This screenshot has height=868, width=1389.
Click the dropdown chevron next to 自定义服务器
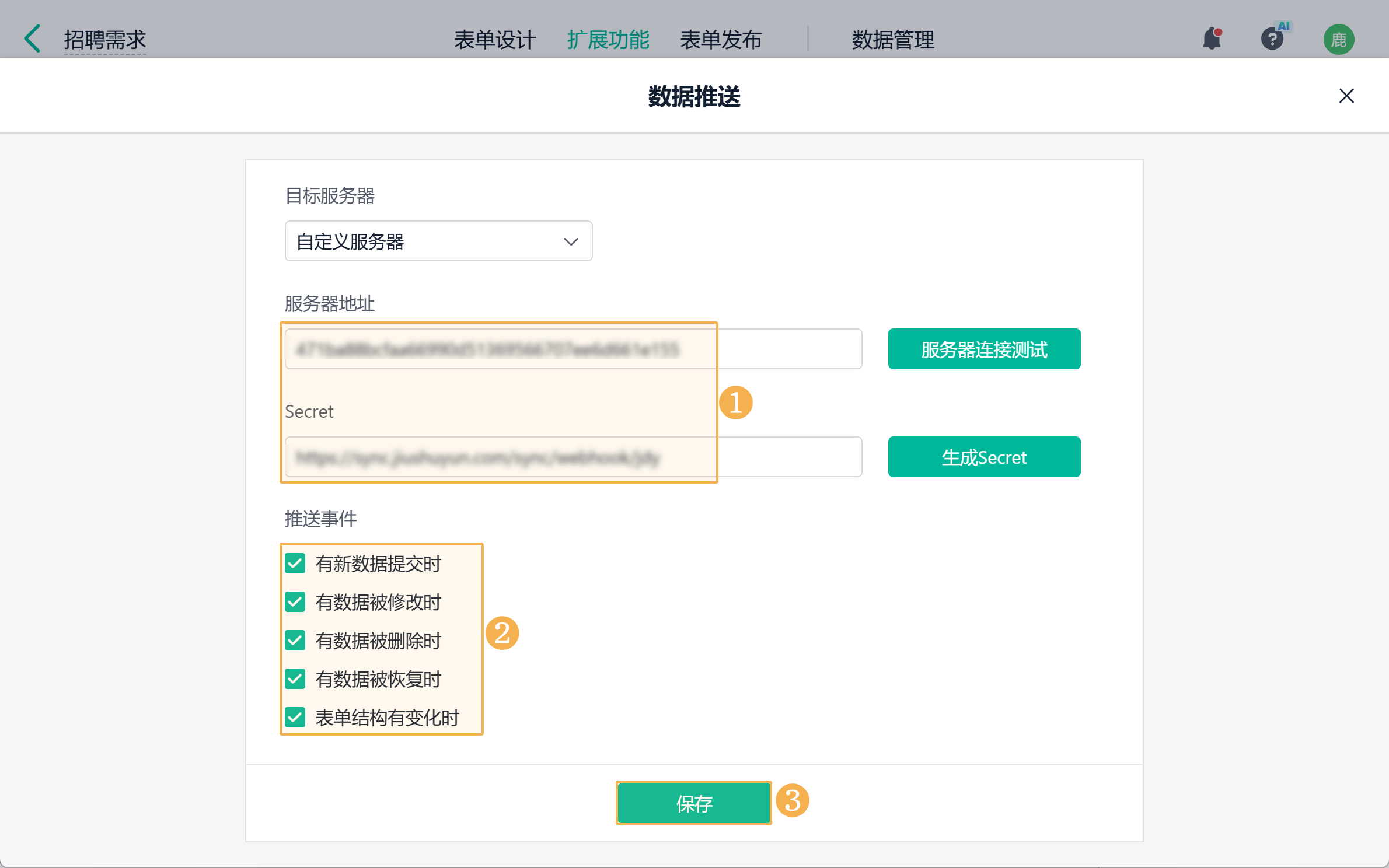coord(570,242)
